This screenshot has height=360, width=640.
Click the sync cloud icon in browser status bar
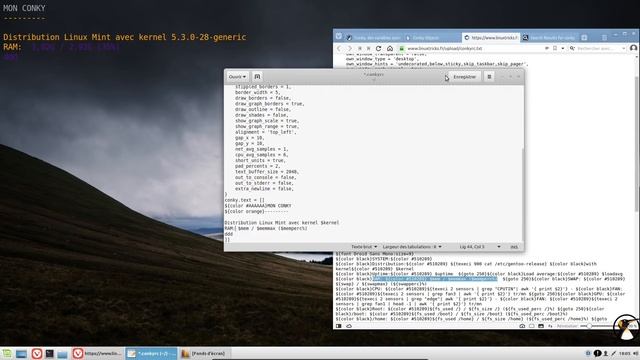pos(349,326)
